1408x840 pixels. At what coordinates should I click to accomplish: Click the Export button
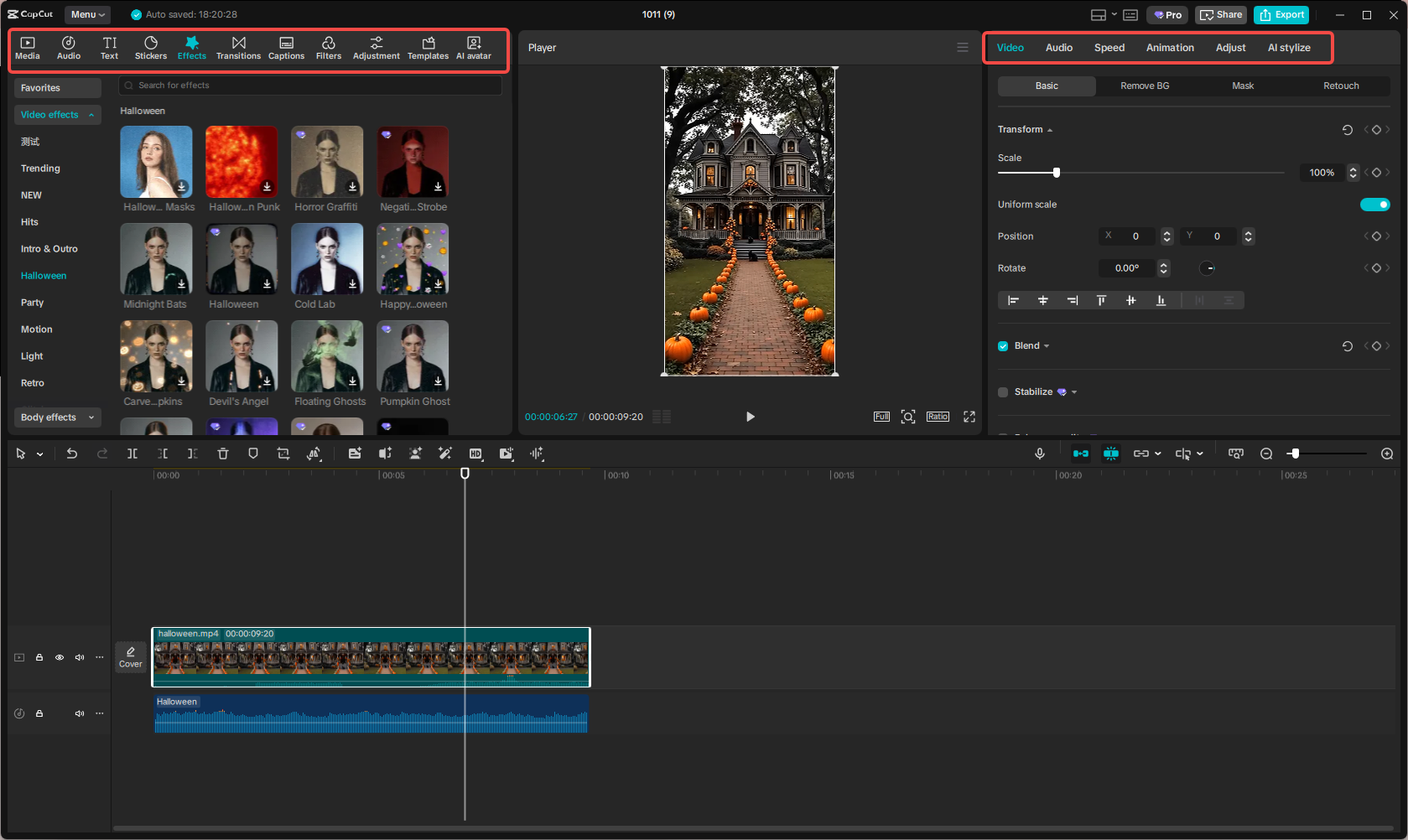click(1281, 14)
